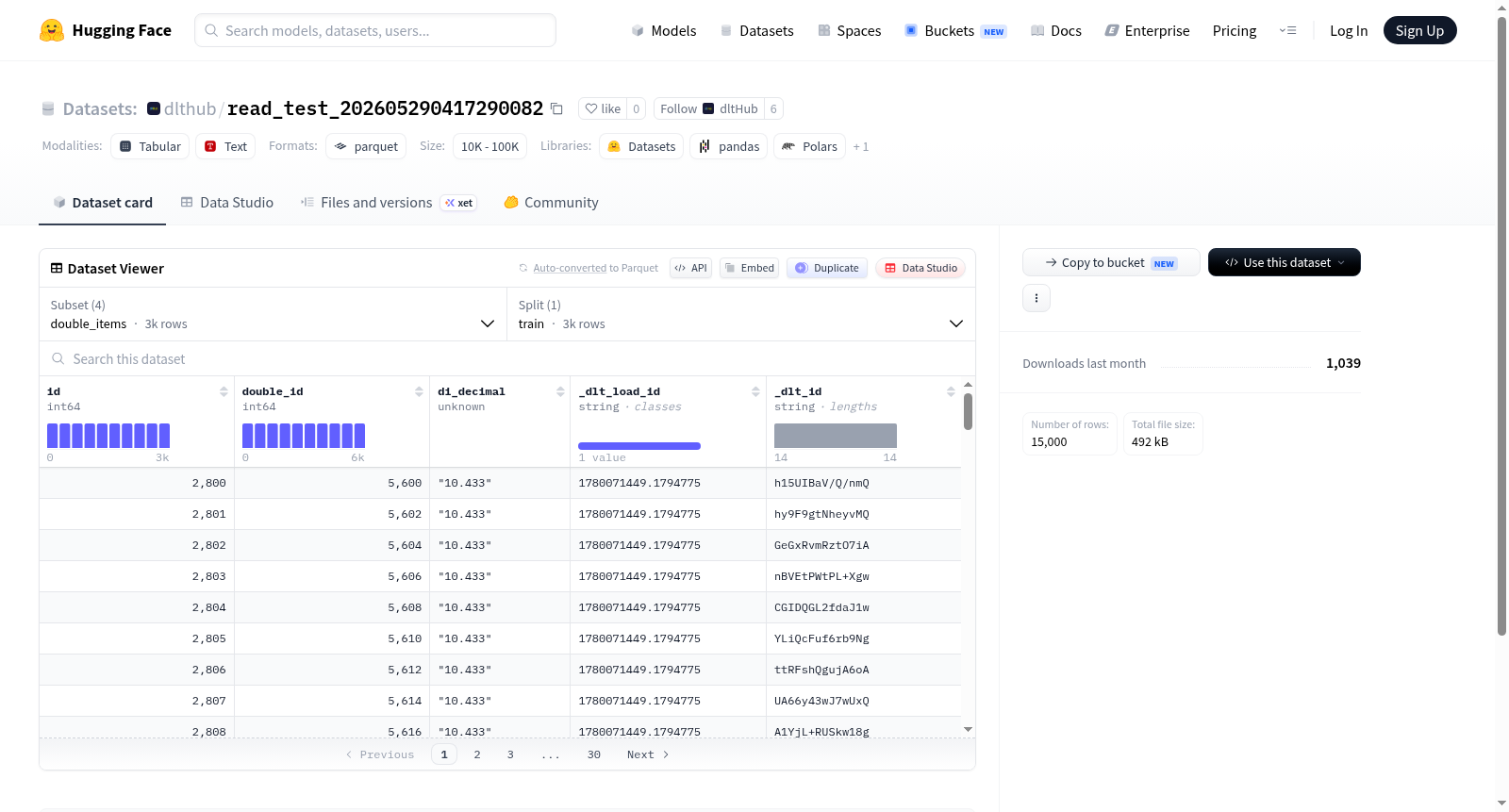Click the id histogram bars
This screenshot has height=812, width=1509.
108,436
